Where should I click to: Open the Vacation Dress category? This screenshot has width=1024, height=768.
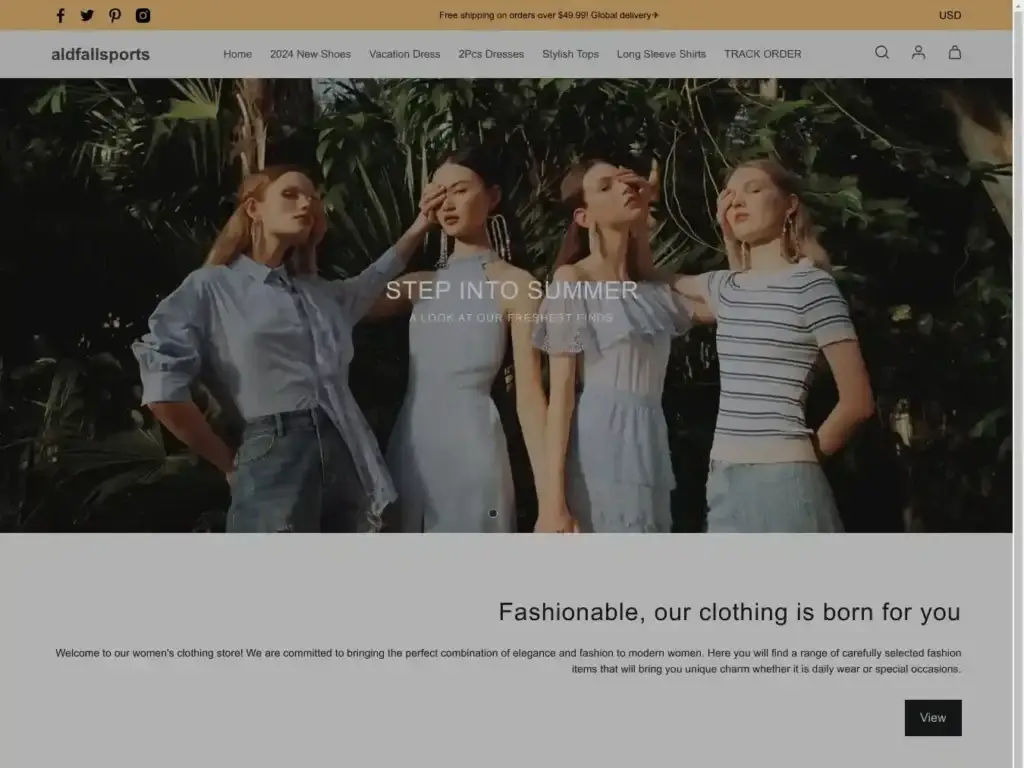pyautogui.click(x=404, y=54)
